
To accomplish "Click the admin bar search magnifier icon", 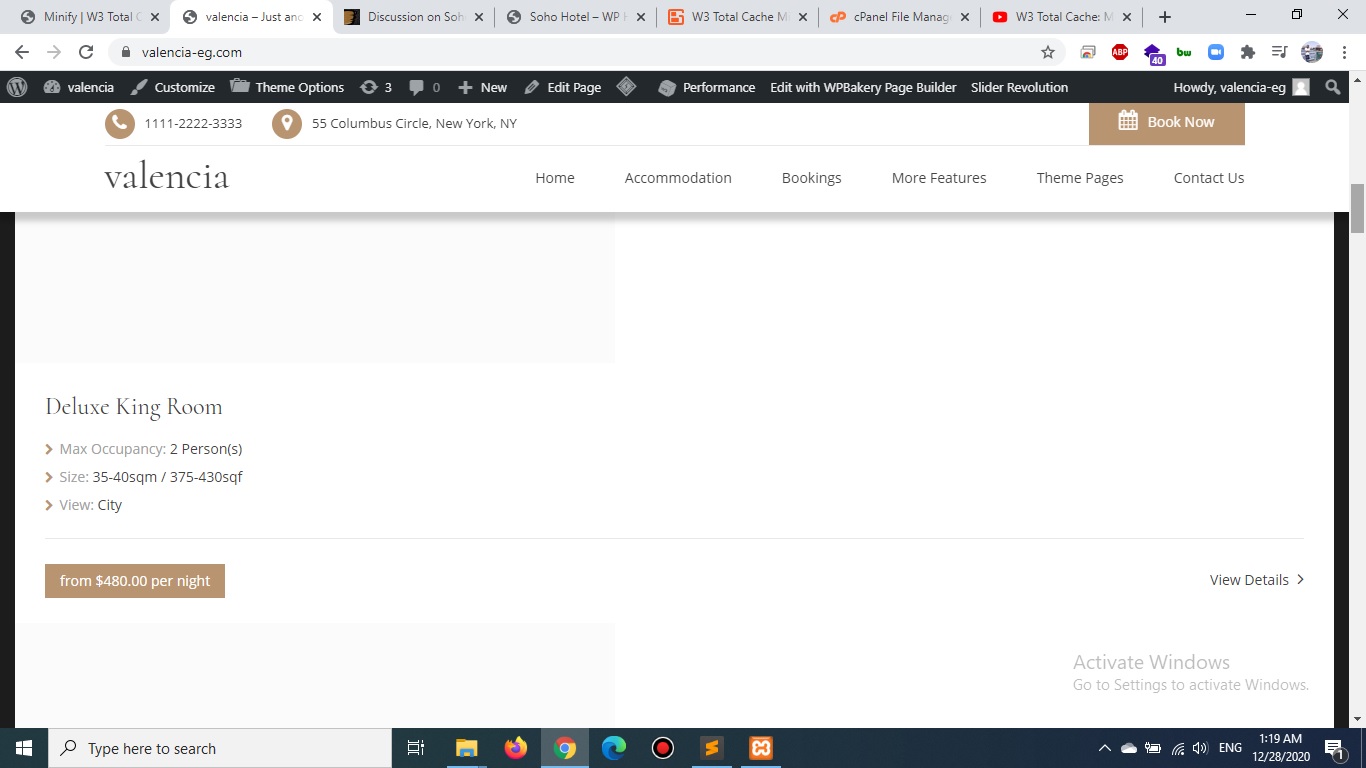I will click(x=1332, y=87).
